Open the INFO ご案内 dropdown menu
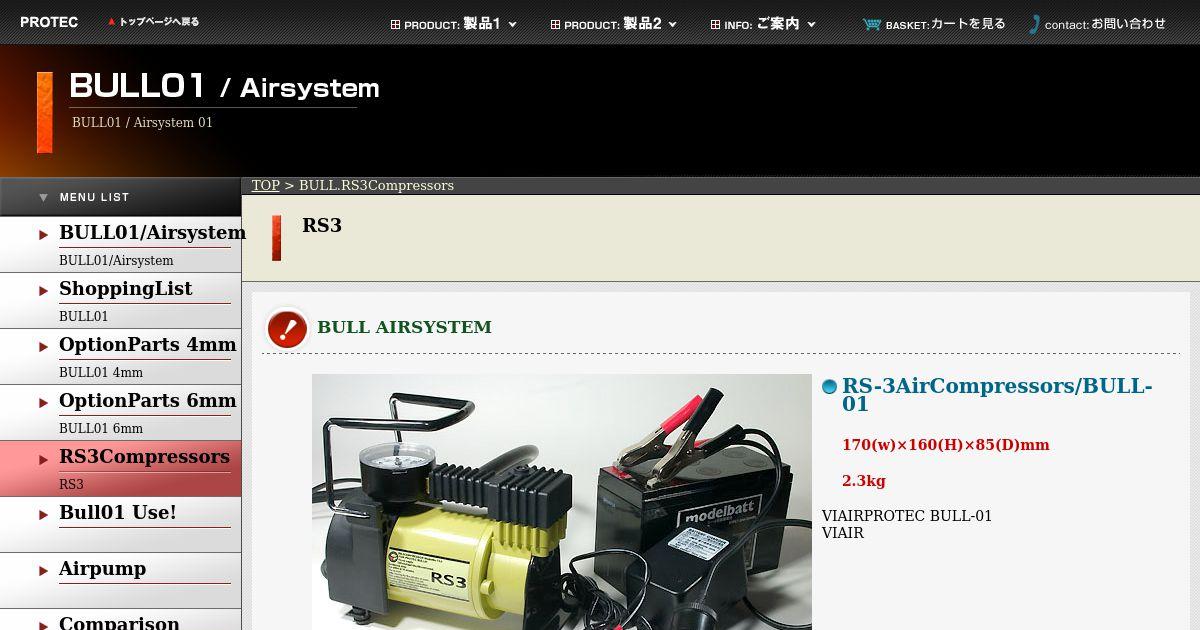The width and height of the screenshot is (1200, 630). 764,24
